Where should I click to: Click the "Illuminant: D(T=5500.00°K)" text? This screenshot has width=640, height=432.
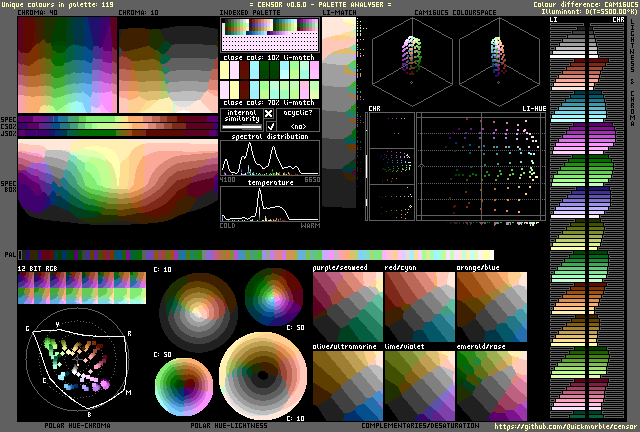pyautogui.click(x=589, y=11)
